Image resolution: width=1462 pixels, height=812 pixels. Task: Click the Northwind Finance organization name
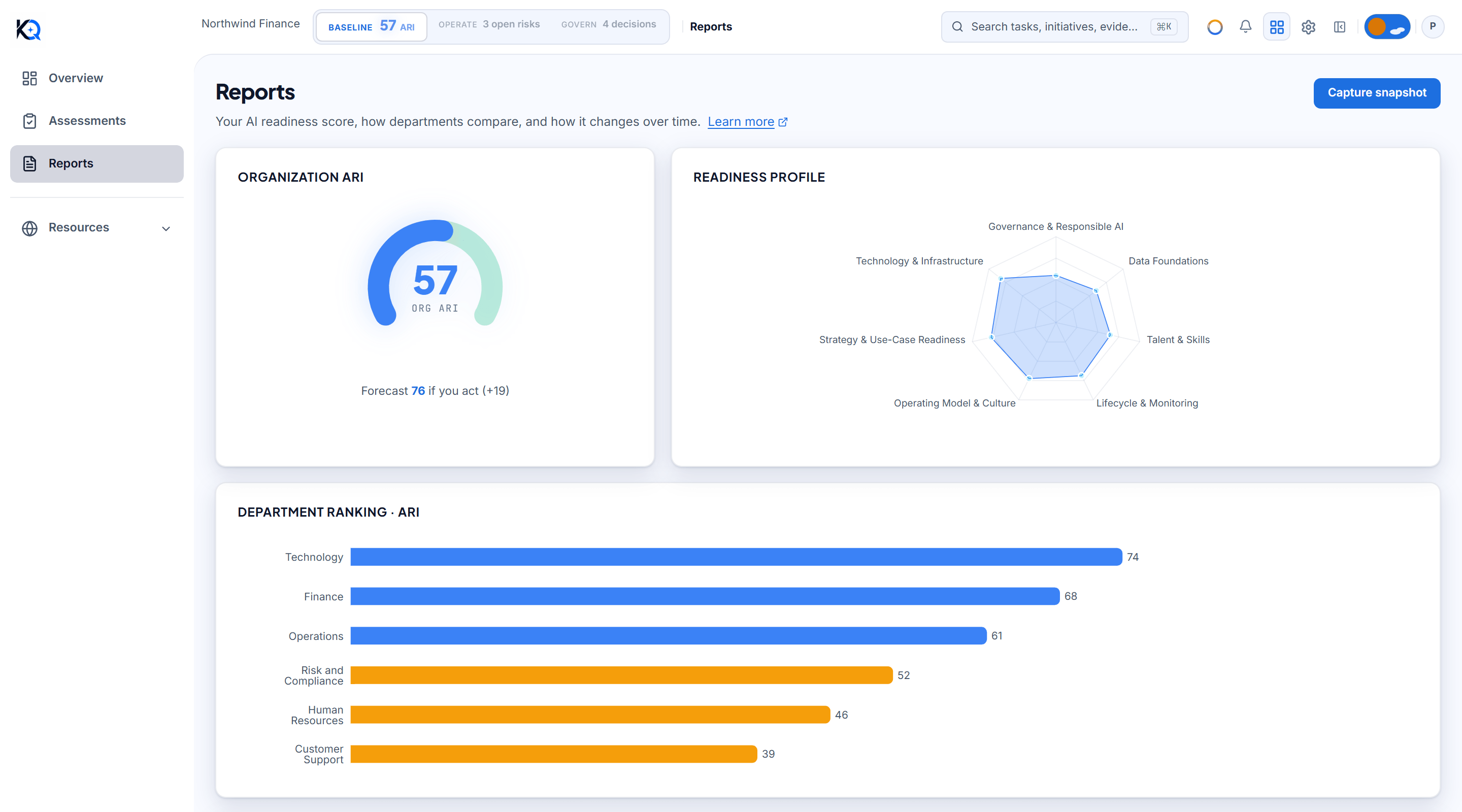click(250, 24)
